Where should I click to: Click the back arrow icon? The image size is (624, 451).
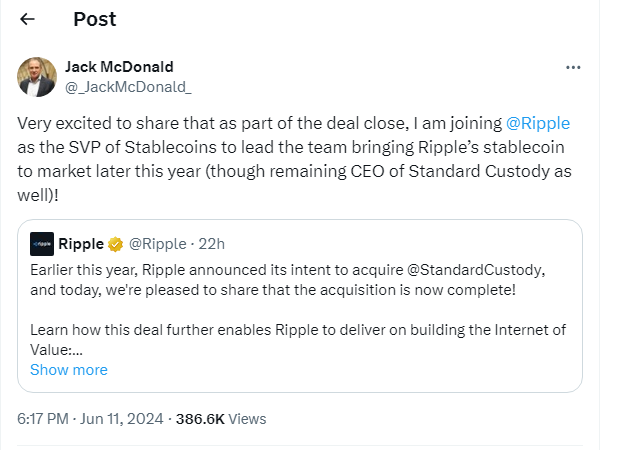click(27, 19)
